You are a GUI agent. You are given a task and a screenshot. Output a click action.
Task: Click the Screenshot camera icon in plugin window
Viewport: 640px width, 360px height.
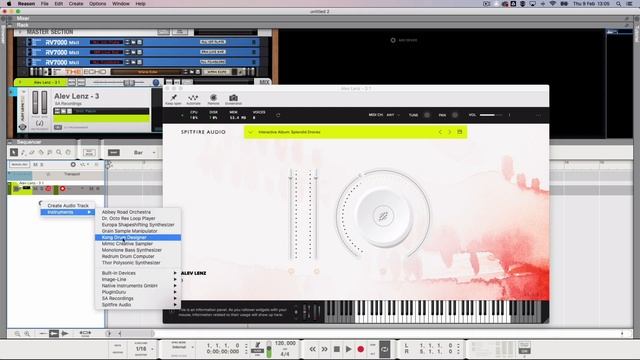233,99
